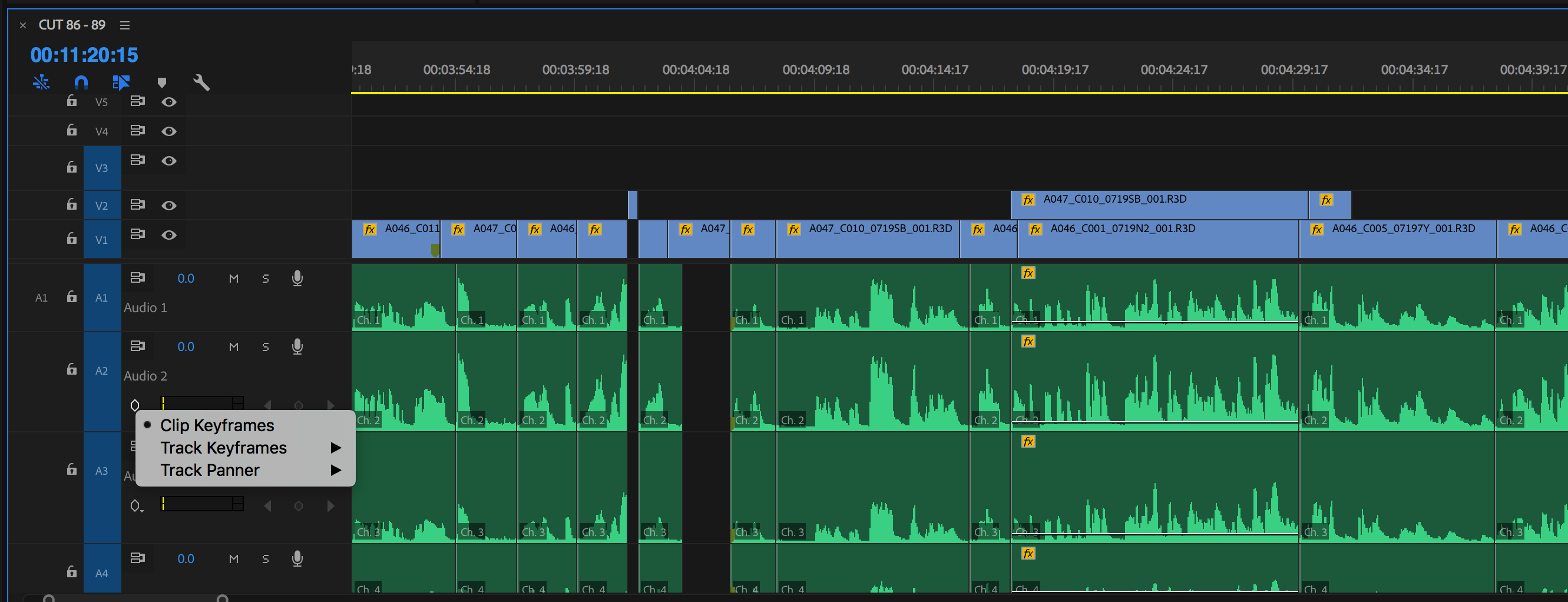Viewport: 1568px width, 602px height.
Task: Open CUT 86 - 89 panel menu
Action: 125,25
